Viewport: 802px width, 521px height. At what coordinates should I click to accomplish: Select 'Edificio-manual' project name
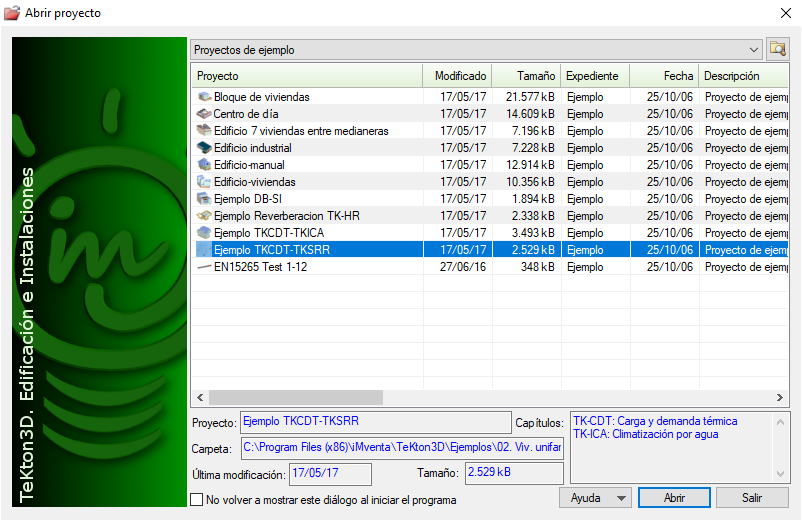point(249,165)
